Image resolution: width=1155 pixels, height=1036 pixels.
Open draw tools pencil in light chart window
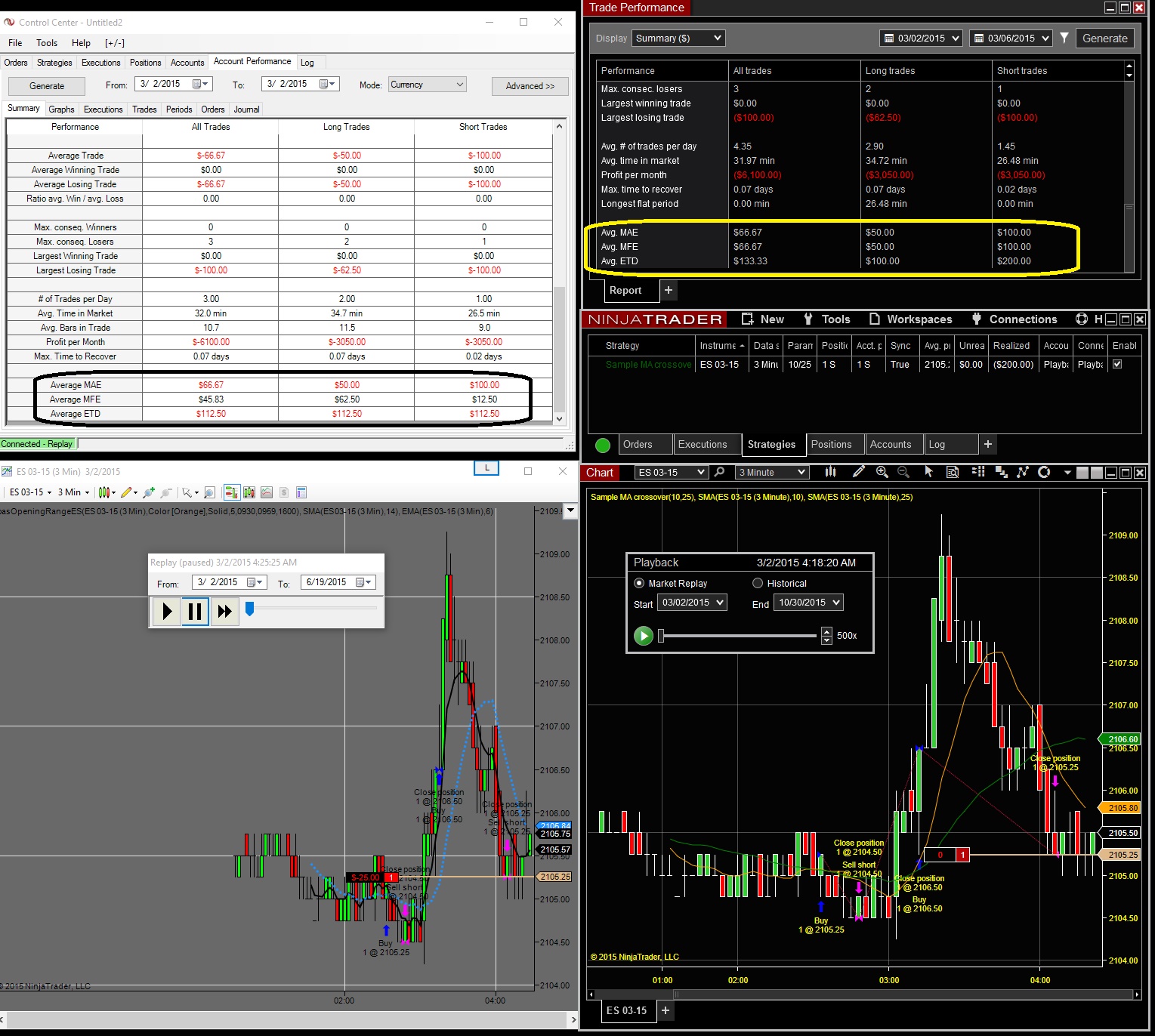(128, 492)
